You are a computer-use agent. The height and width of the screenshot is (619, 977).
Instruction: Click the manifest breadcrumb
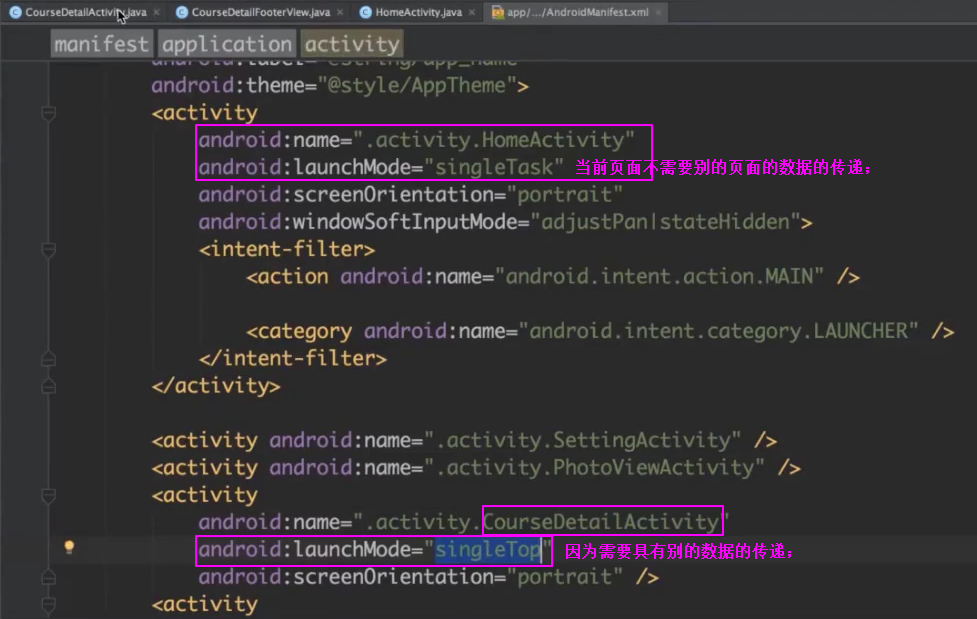click(102, 44)
